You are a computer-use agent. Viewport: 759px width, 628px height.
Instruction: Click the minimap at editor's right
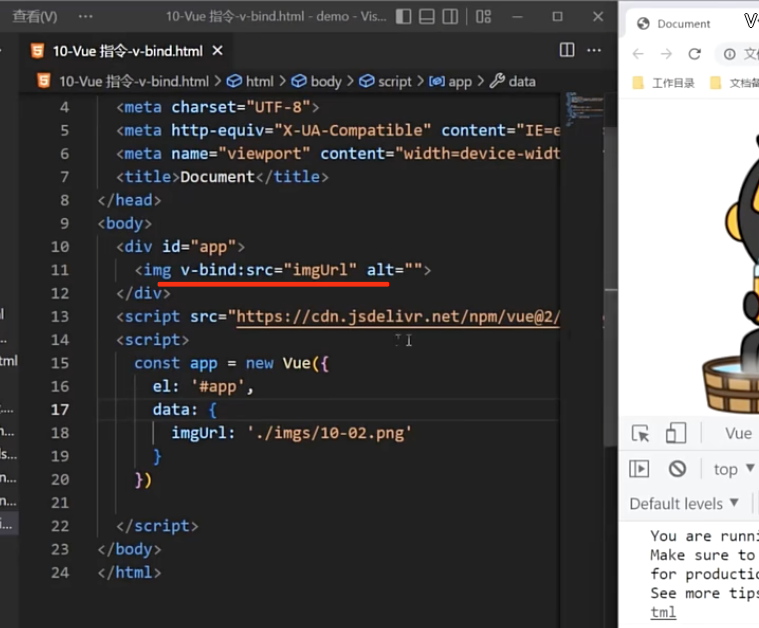click(585, 107)
